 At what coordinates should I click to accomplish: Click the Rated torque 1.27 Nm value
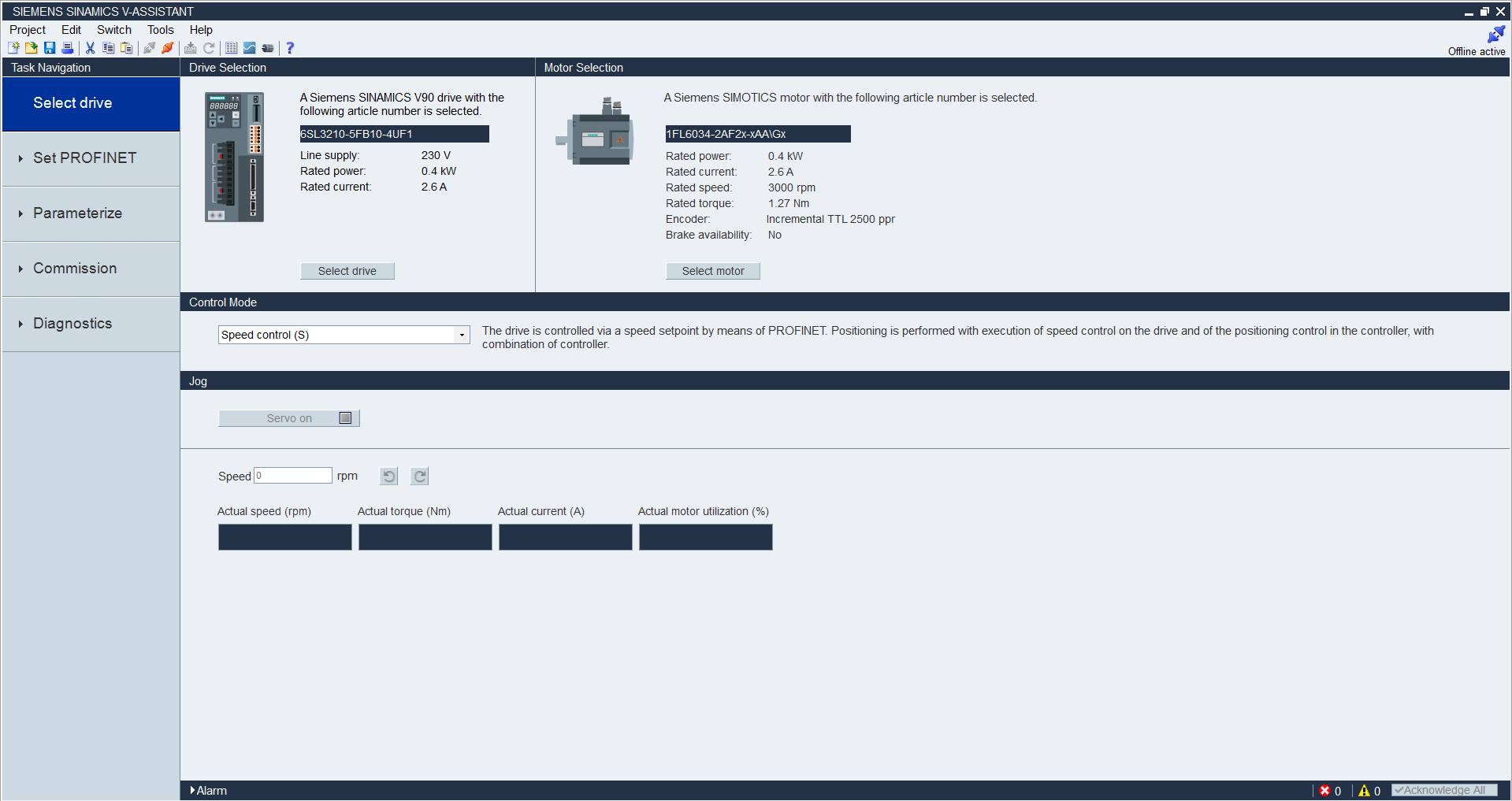coord(789,203)
